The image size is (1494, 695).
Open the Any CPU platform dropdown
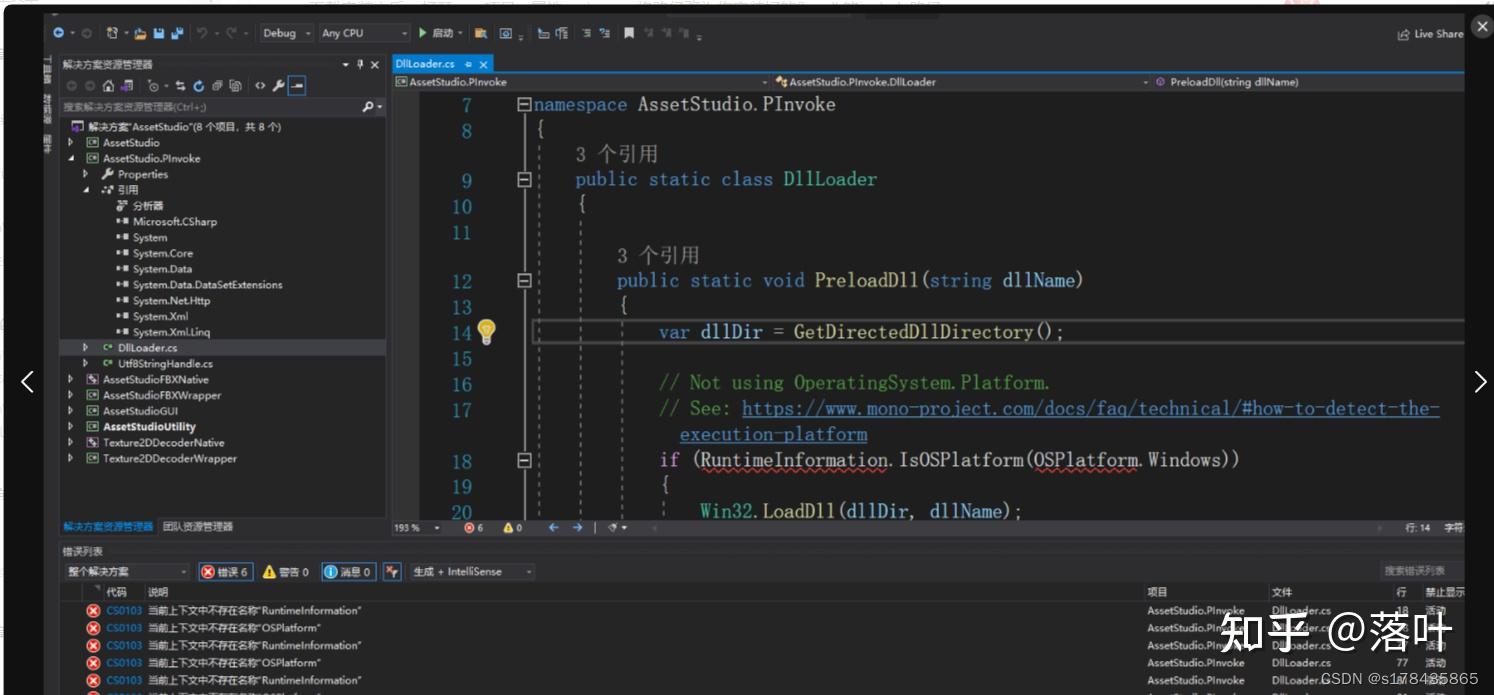pyautogui.click(x=364, y=32)
